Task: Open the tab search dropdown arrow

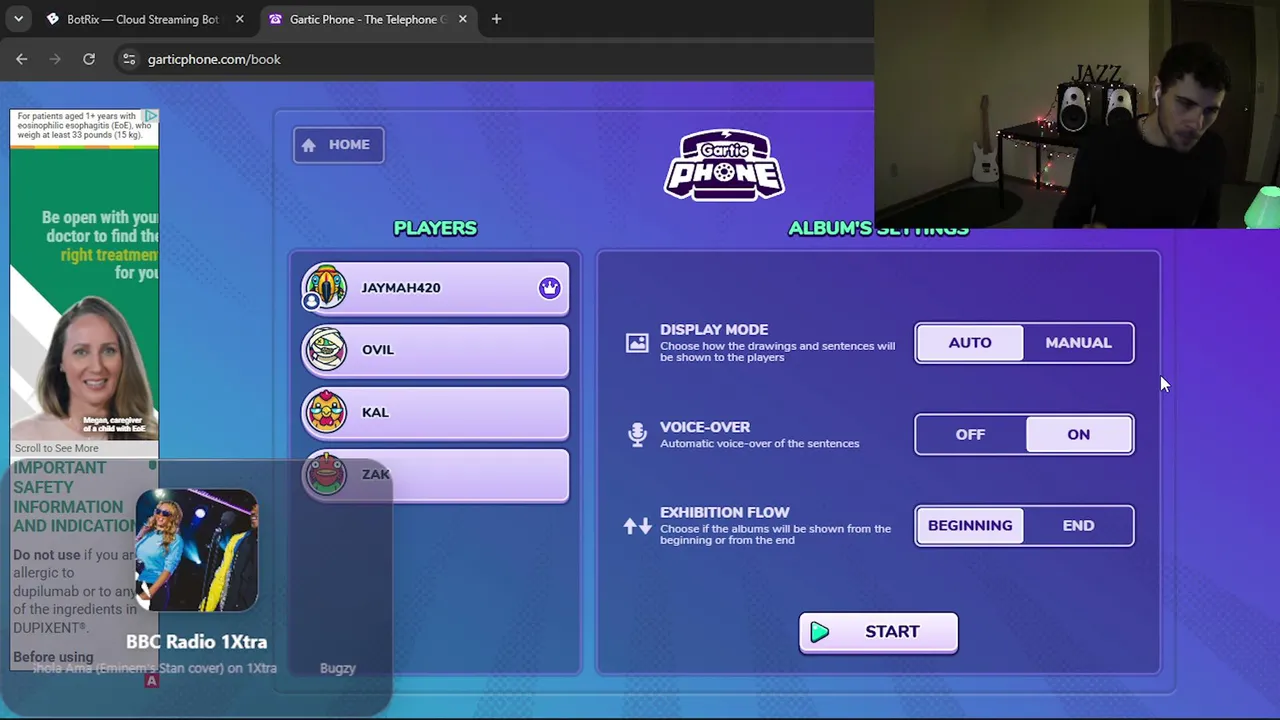Action: click(x=18, y=19)
